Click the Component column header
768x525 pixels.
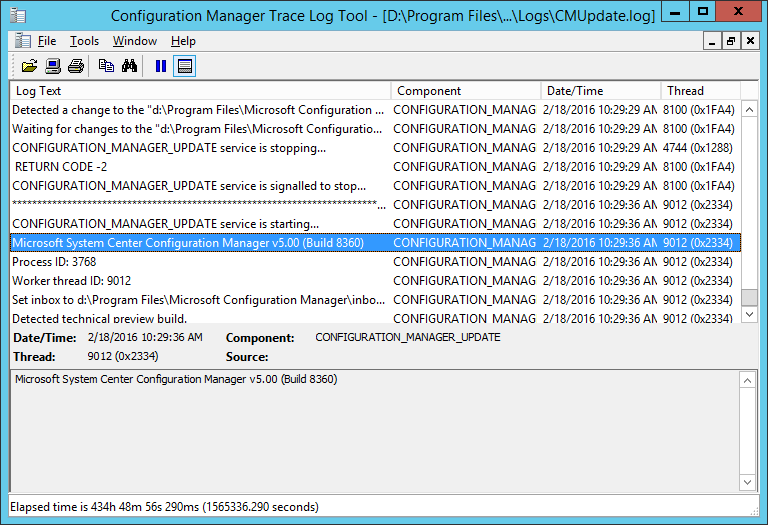pyautogui.click(x=466, y=91)
